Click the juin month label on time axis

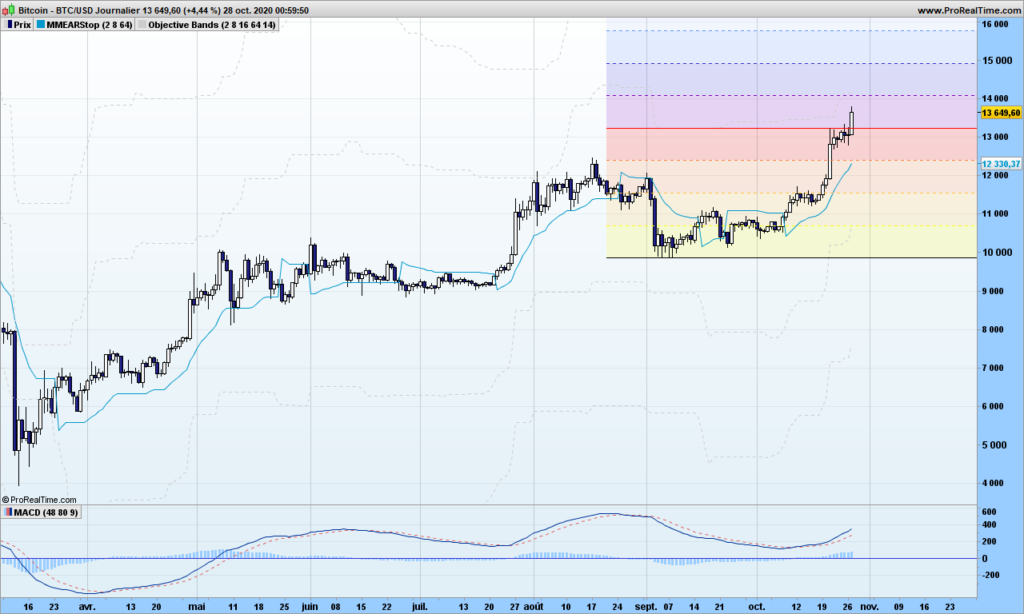pos(310,607)
